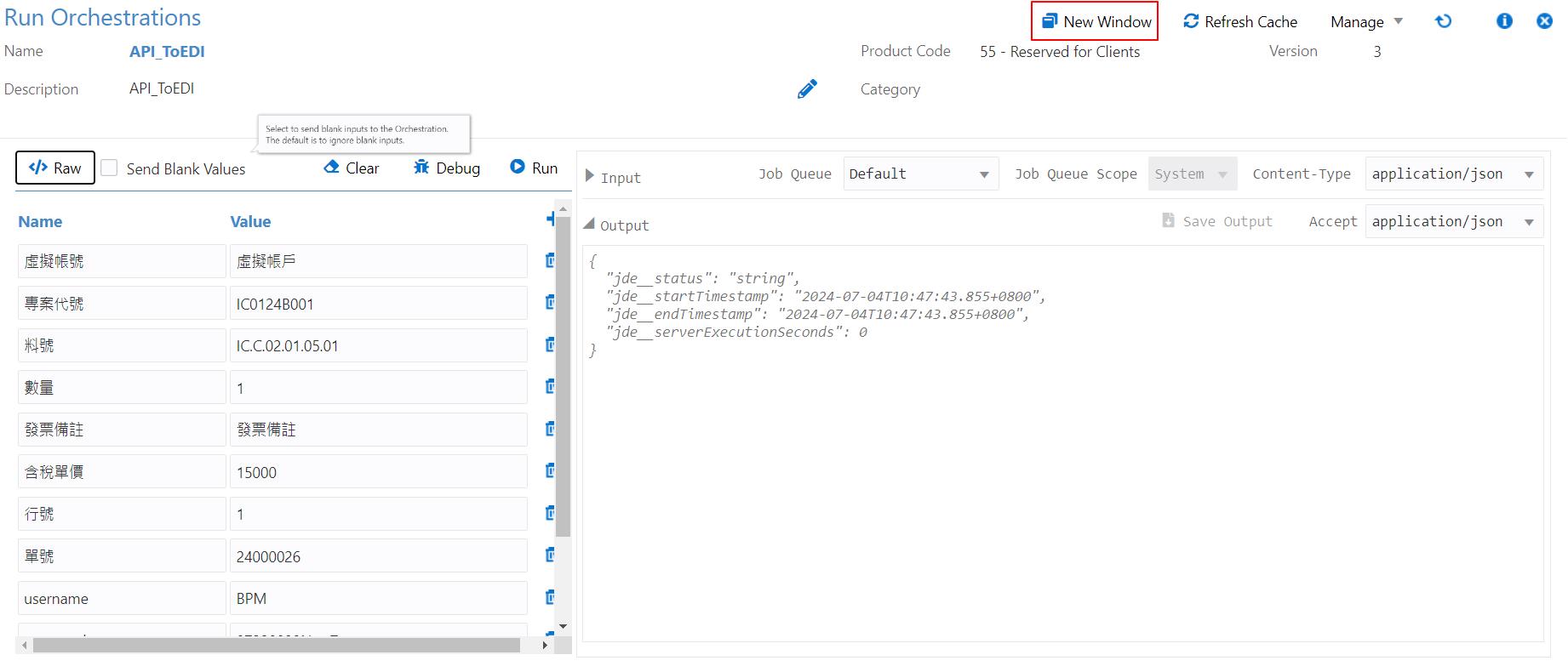Open the Manage dropdown menu
The width and height of the screenshot is (1568, 672).
coord(1366,21)
